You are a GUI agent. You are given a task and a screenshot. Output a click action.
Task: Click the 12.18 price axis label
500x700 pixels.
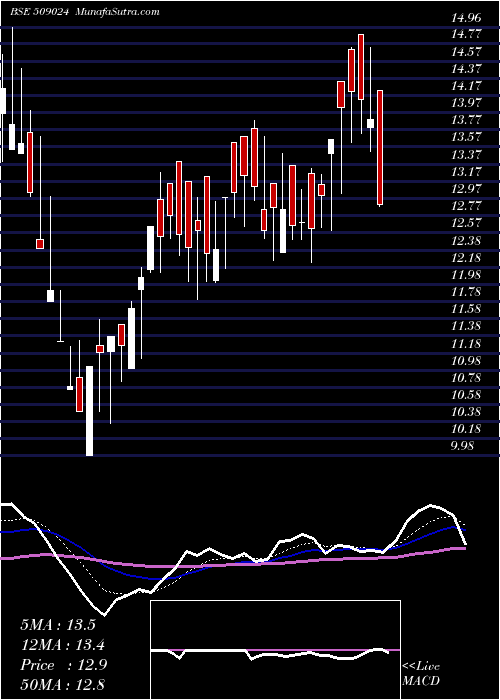466,258
